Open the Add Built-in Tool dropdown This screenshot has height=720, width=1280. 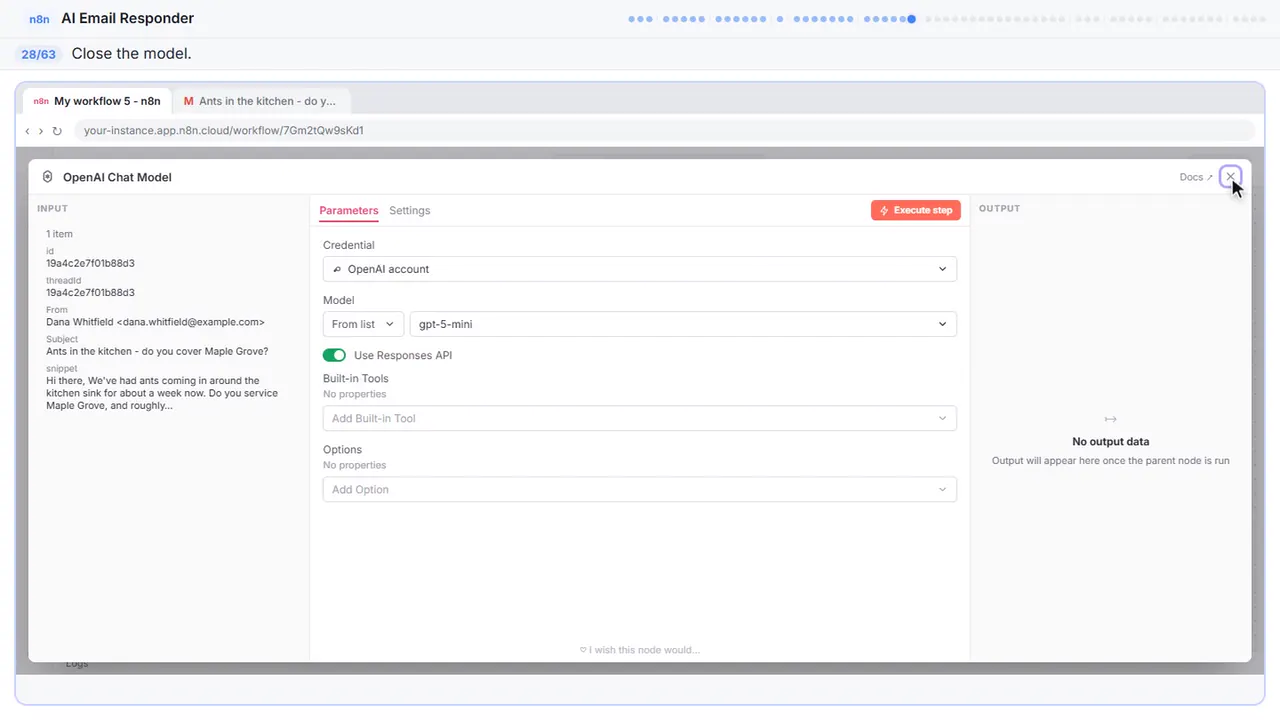click(x=640, y=418)
